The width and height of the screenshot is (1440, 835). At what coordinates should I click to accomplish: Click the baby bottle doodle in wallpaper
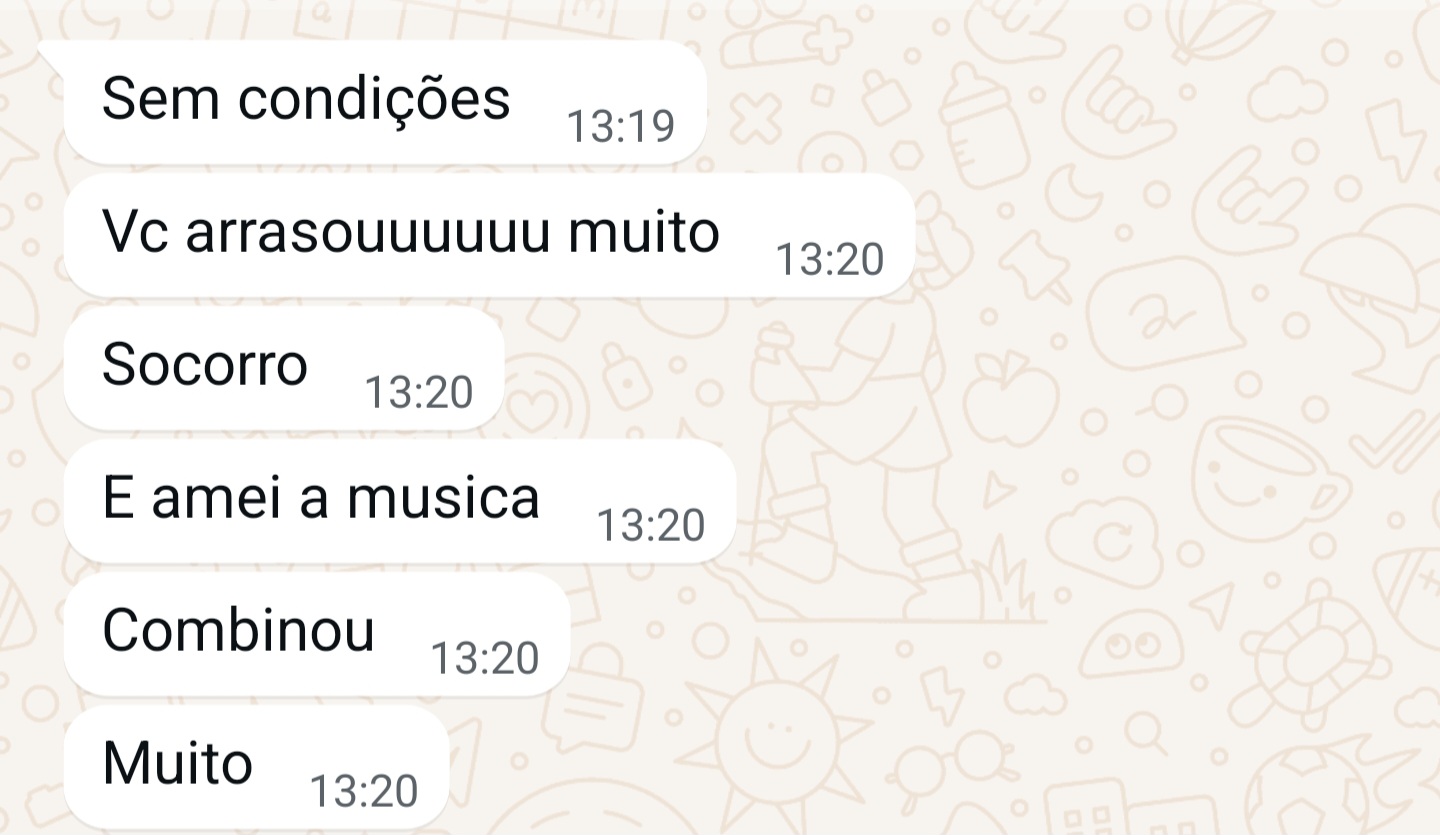click(983, 123)
